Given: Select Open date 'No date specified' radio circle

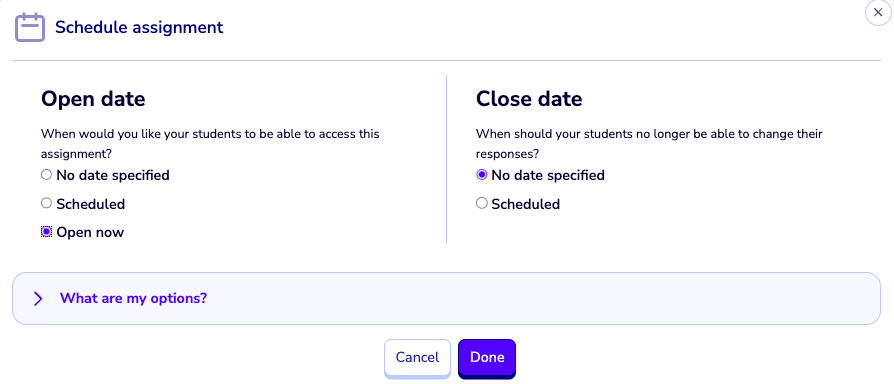Looking at the screenshot, I should click(46, 174).
